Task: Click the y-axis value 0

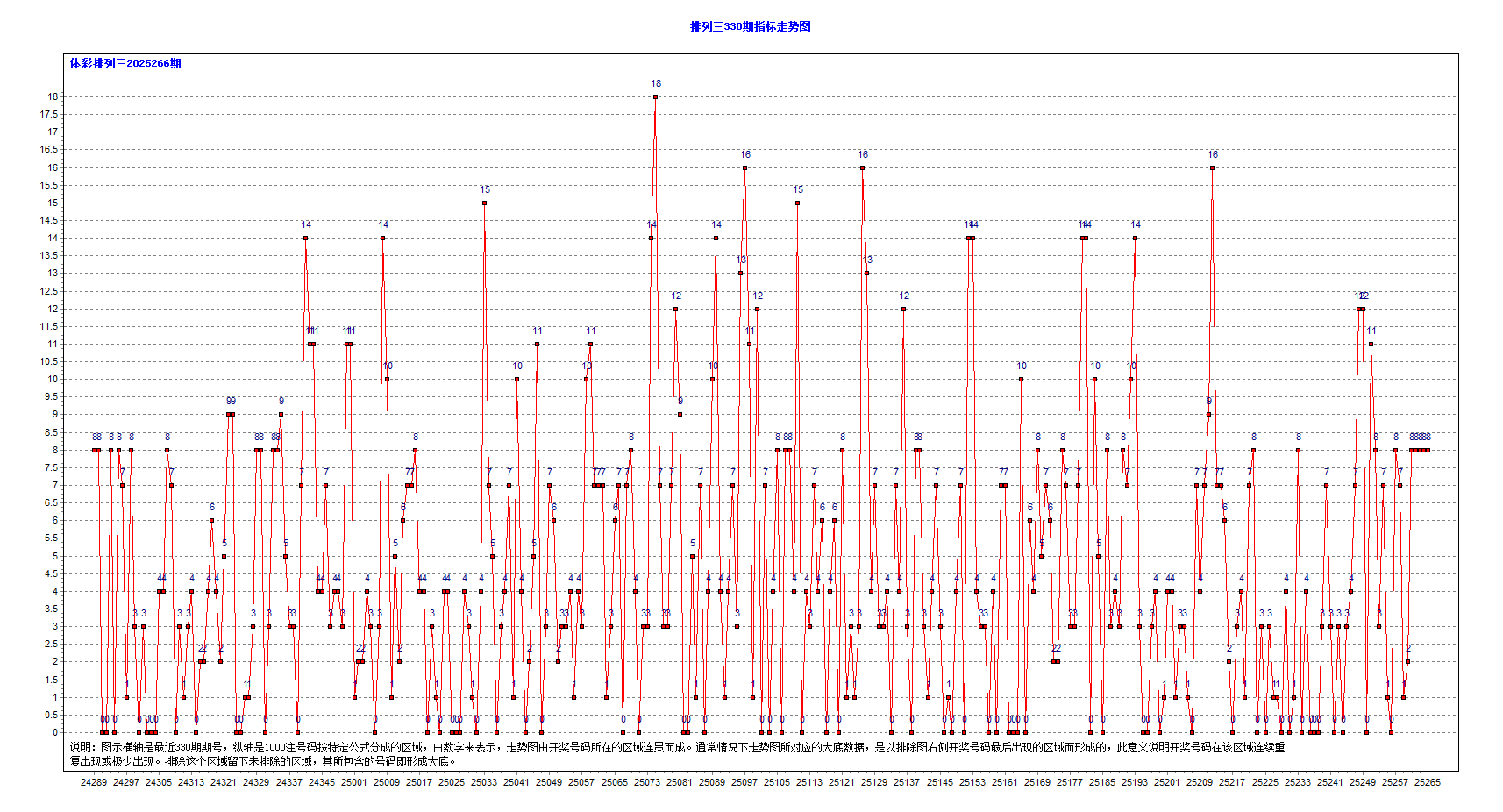Action: point(56,731)
